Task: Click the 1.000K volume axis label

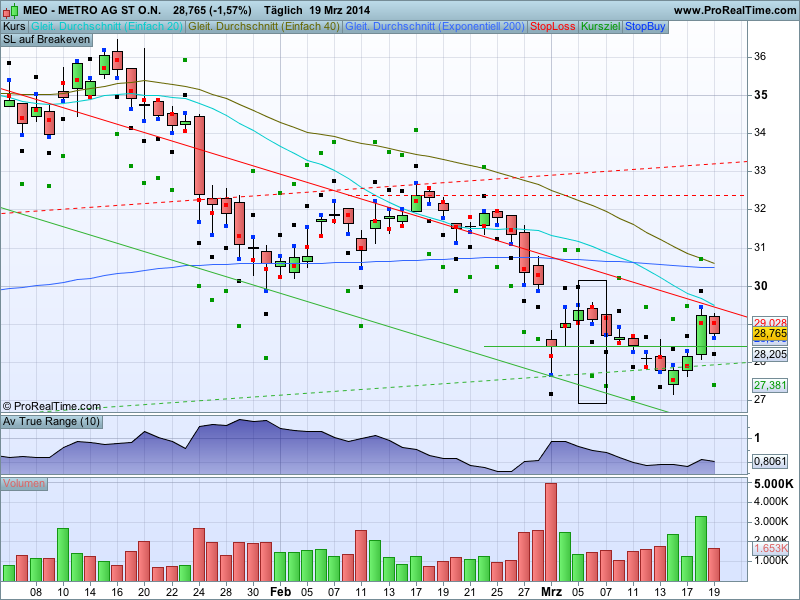Action: pyautogui.click(x=771, y=560)
